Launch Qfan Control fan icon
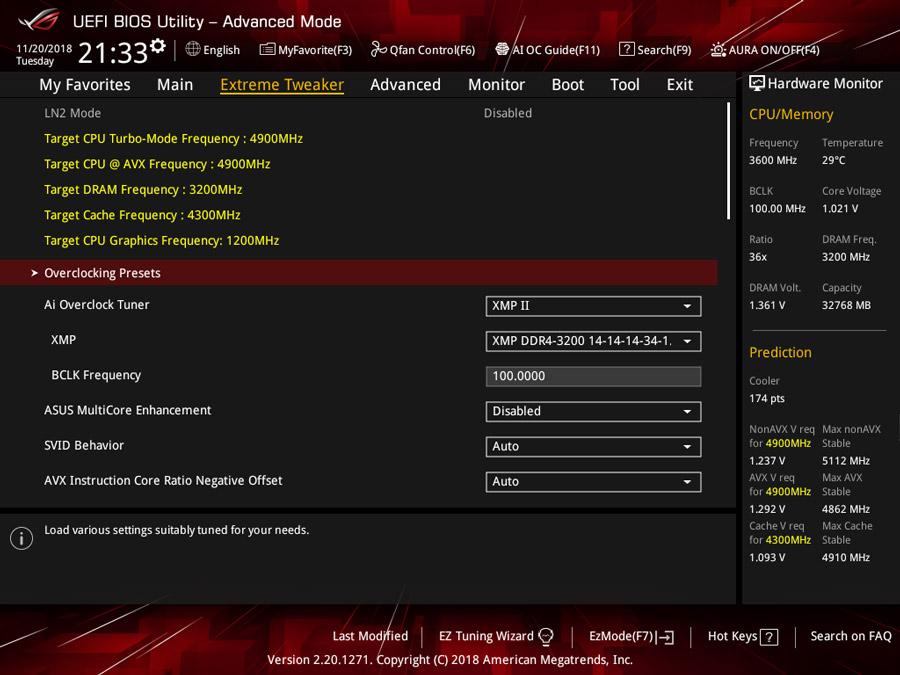The height and width of the screenshot is (675, 900). 378,49
